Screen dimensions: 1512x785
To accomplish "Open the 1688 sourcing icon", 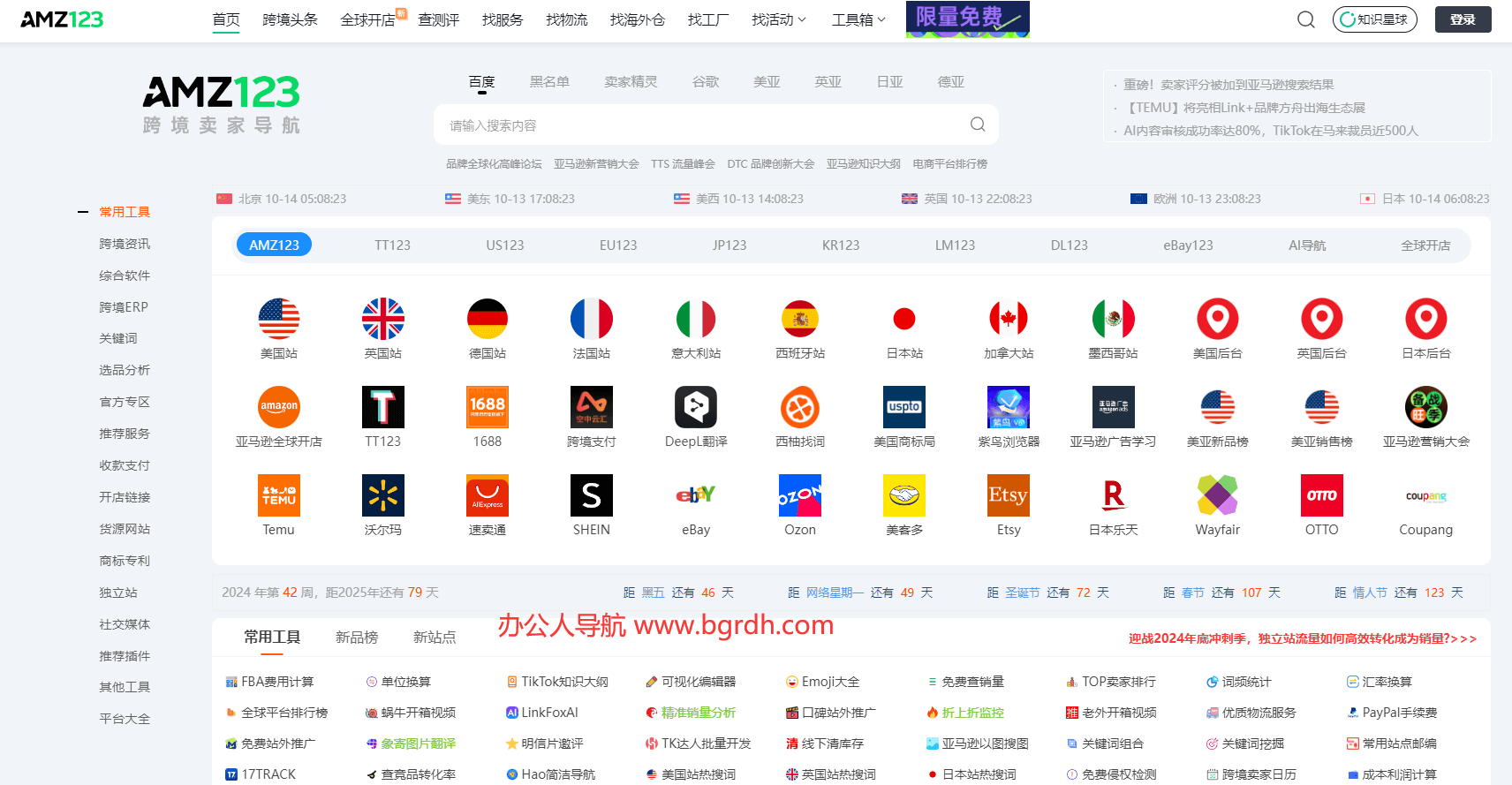I will coord(487,408).
